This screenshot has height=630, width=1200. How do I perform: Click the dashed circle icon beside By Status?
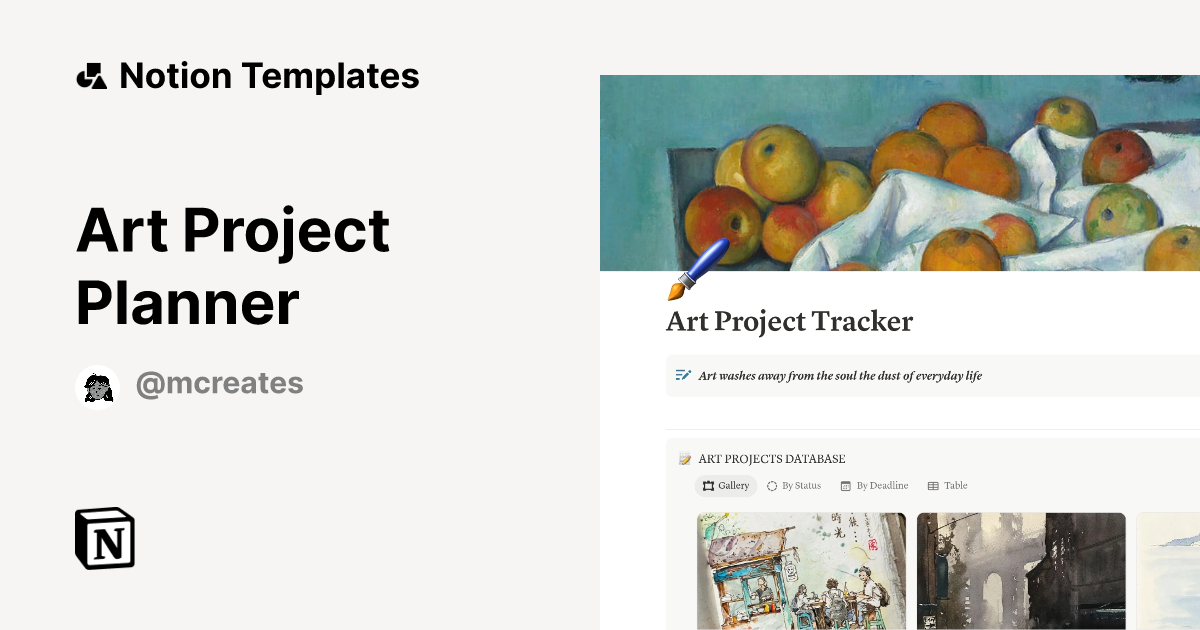point(771,486)
